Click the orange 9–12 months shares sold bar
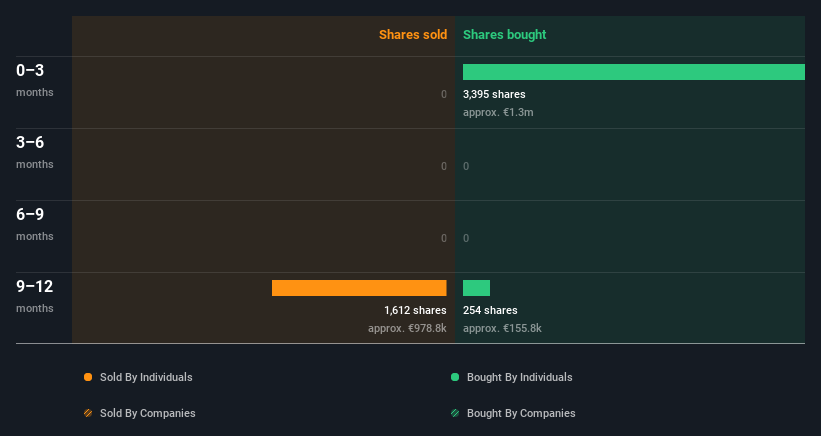This screenshot has width=821, height=436. coord(359,288)
